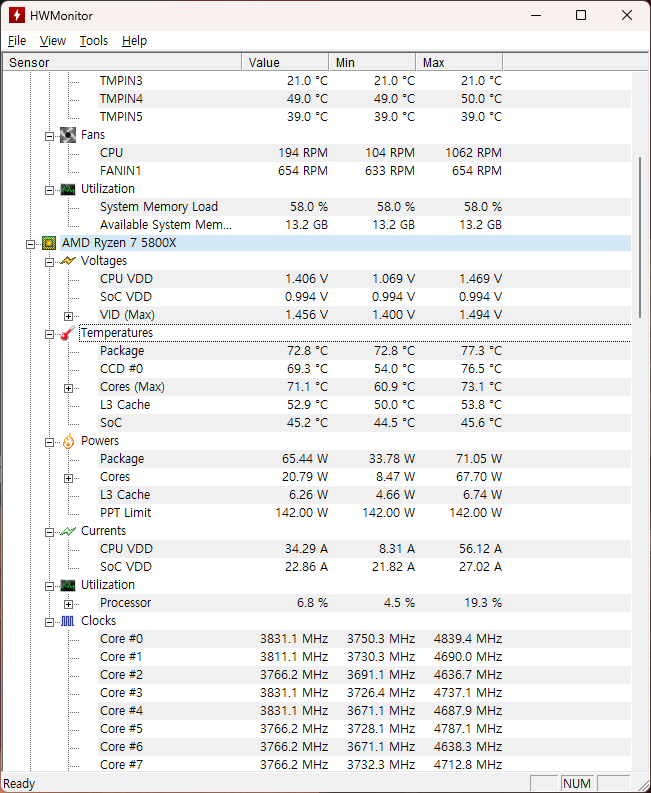Click the Sensor column header

click(x=122, y=62)
